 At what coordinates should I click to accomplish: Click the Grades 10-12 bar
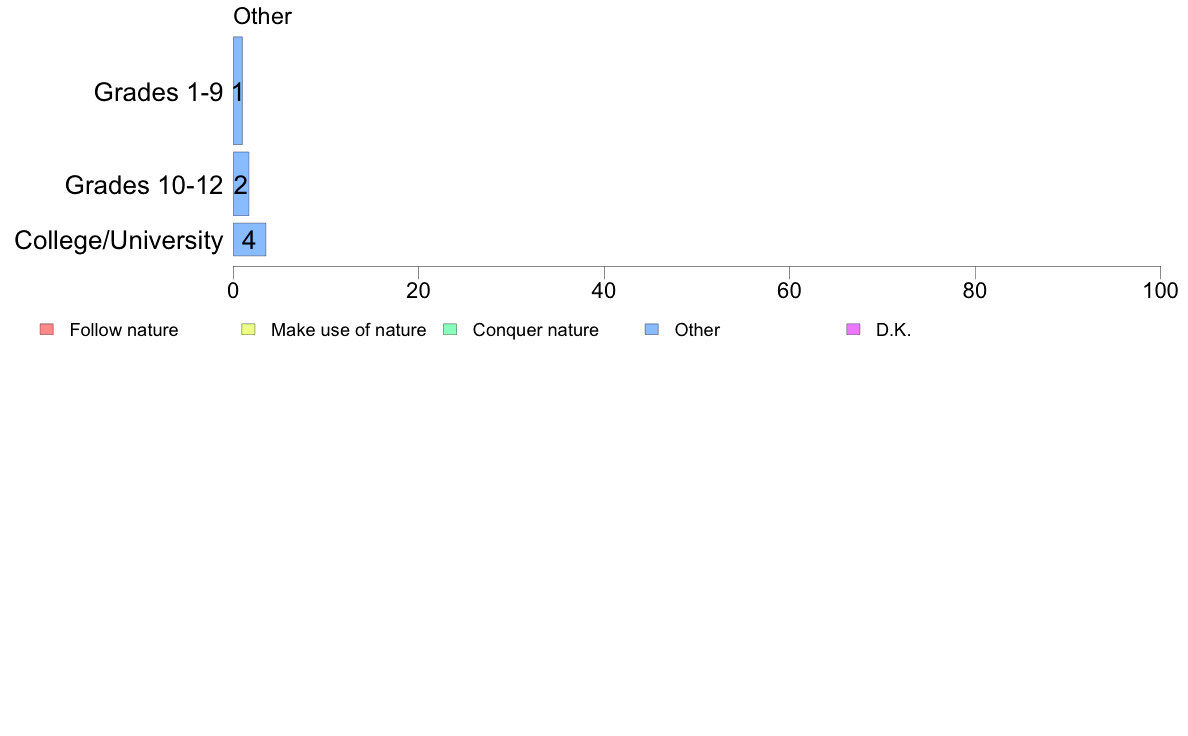[x=241, y=183]
